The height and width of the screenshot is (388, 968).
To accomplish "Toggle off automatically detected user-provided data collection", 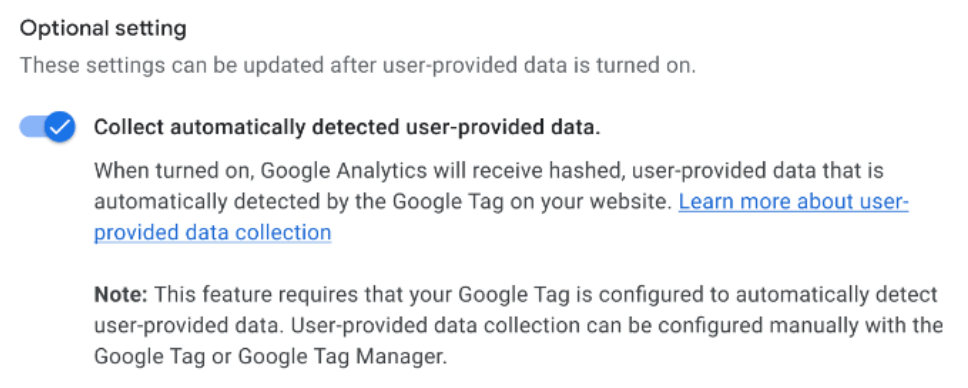I will 48,127.
